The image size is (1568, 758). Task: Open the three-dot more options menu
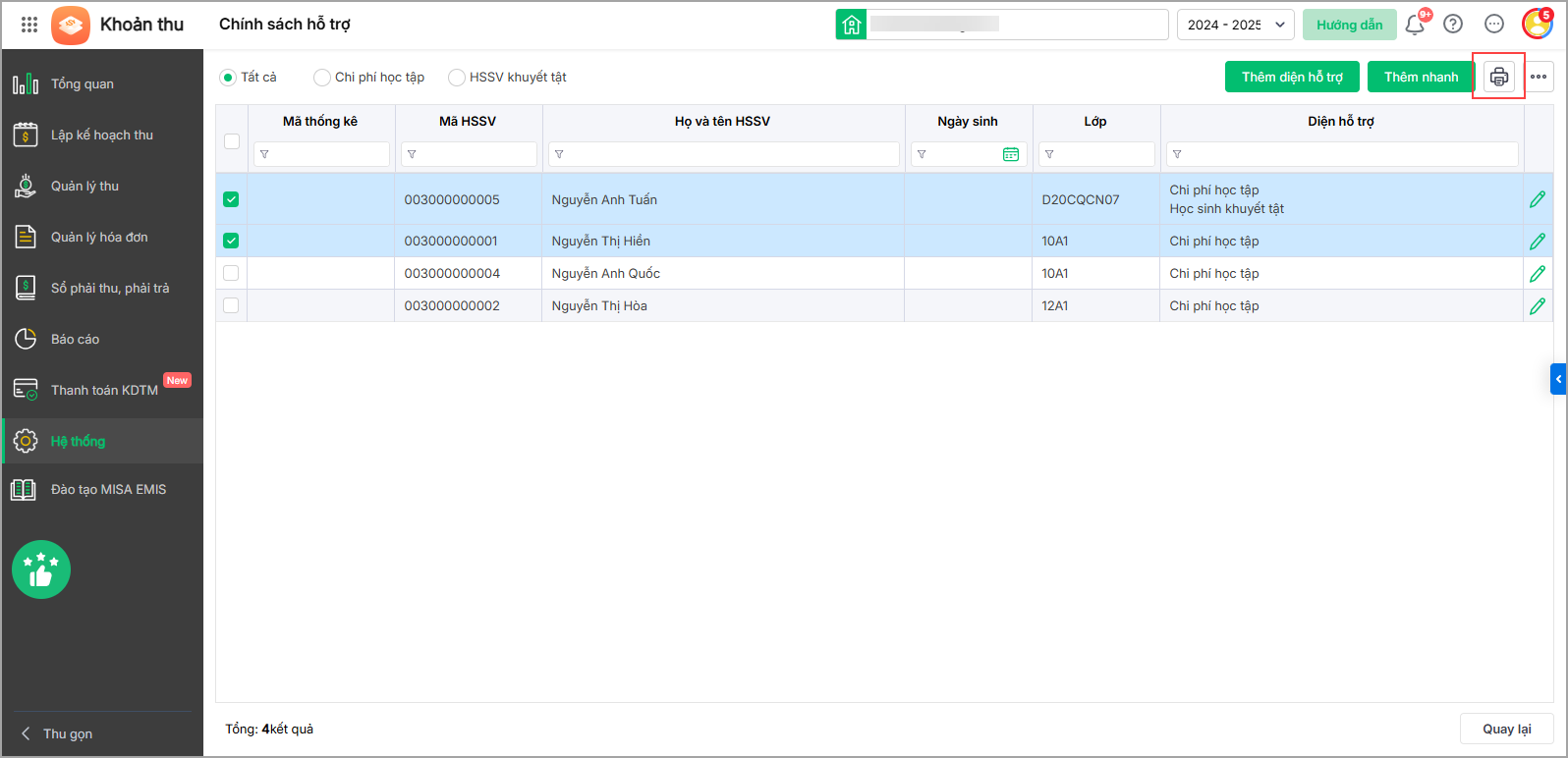(1539, 77)
